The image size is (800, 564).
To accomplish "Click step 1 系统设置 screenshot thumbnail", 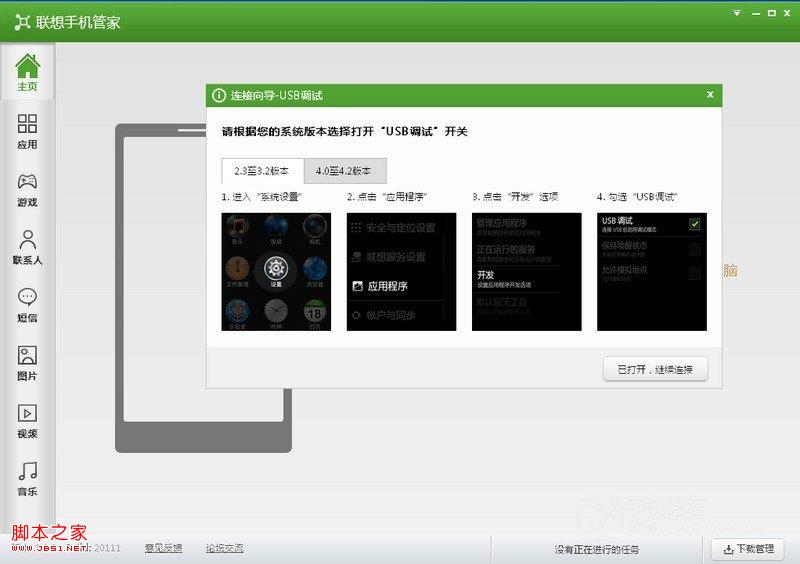I will tap(276, 272).
